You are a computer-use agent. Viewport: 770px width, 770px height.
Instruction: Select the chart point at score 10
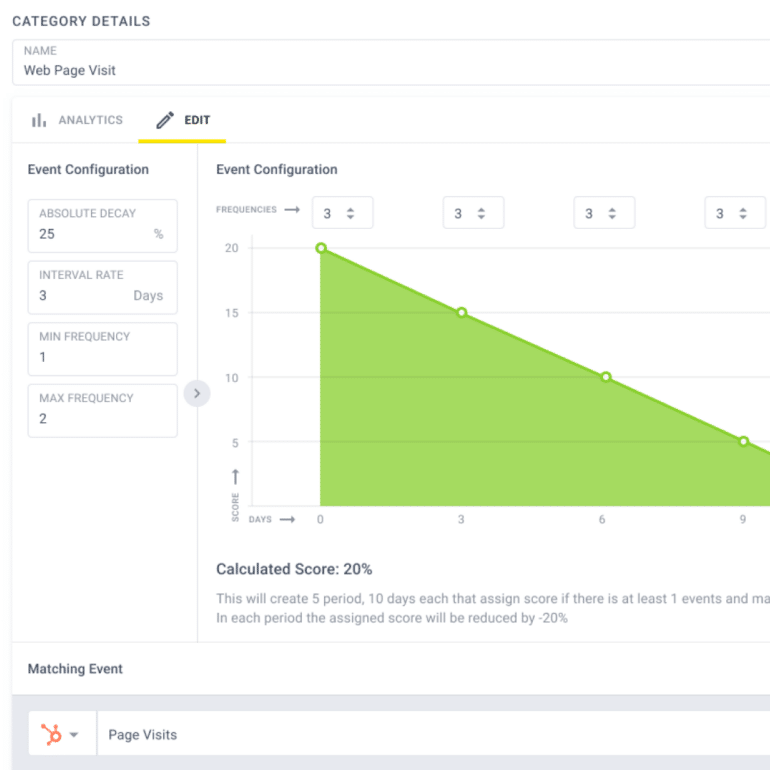pos(606,377)
